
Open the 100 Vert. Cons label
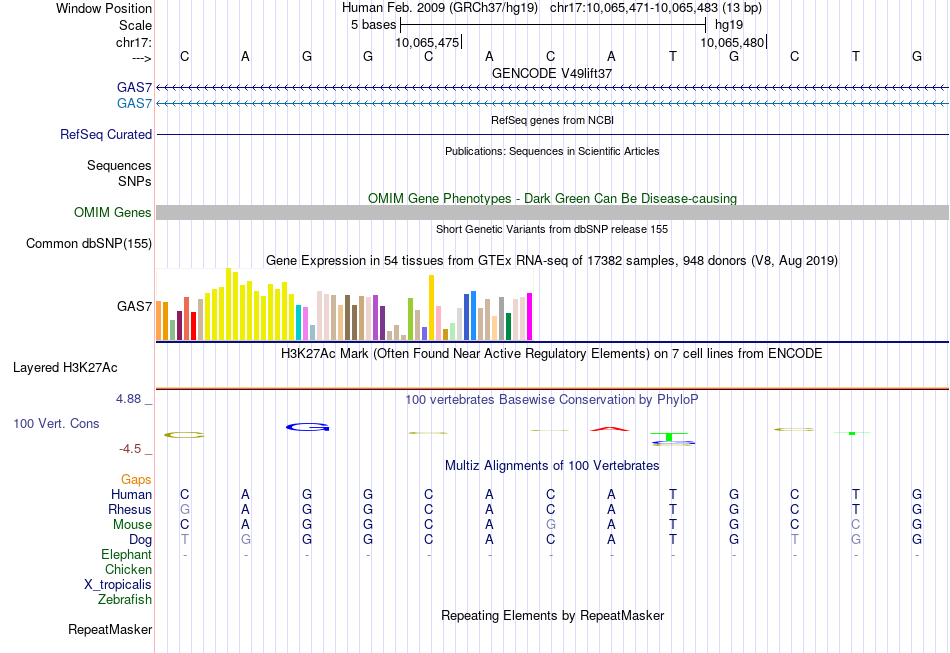point(56,423)
